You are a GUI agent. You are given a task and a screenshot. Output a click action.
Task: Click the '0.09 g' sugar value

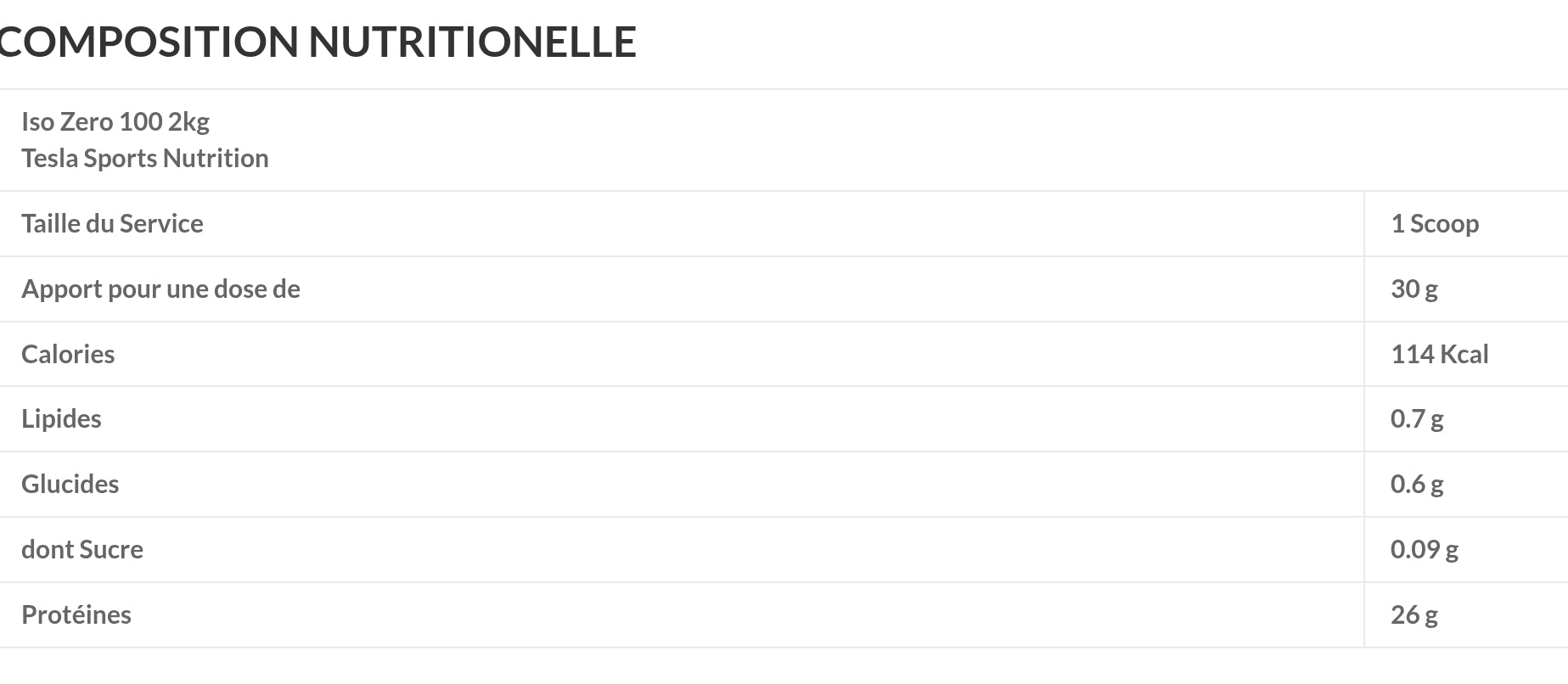coord(1424,550)
